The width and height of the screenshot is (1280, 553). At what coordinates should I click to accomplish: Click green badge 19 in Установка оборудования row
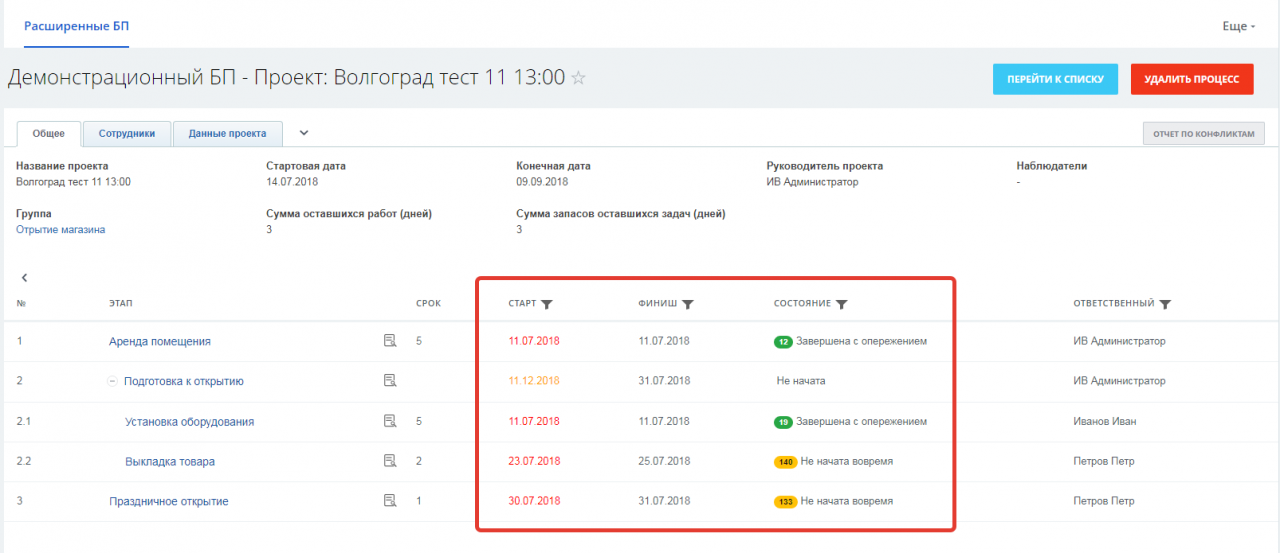pyautogui.click(x=783, y=422)
